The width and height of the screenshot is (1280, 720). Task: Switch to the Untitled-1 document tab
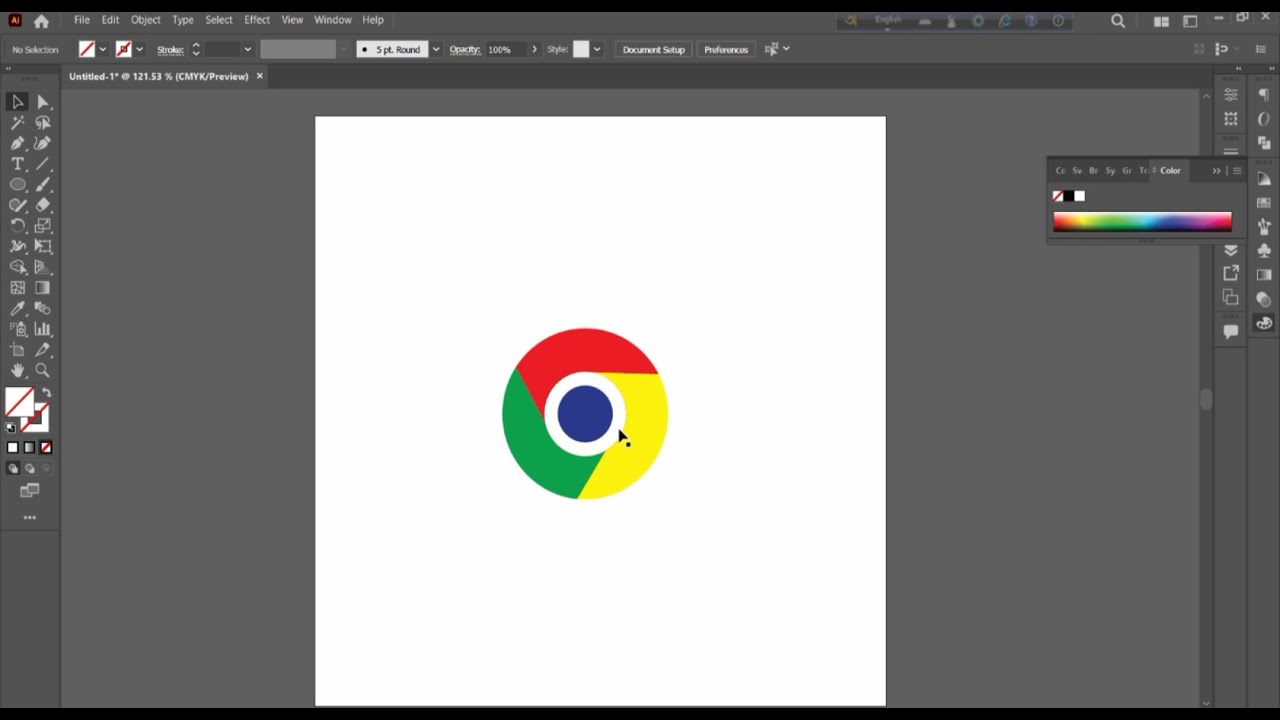click(158, 76)
